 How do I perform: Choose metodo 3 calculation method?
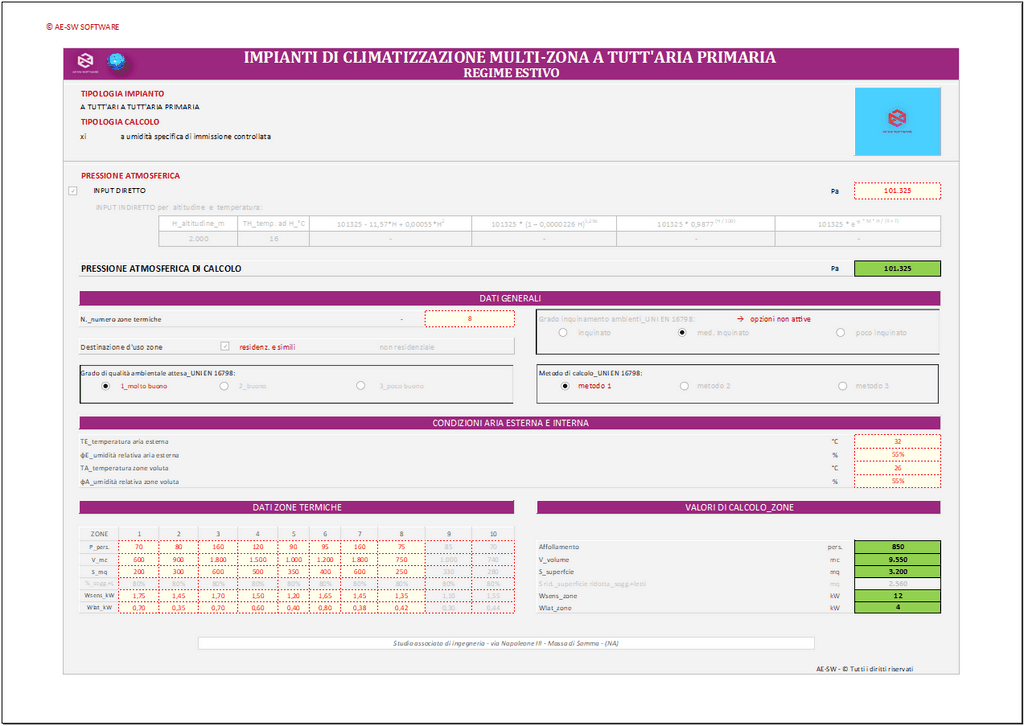pyautogui.click(x=842, y=386)
